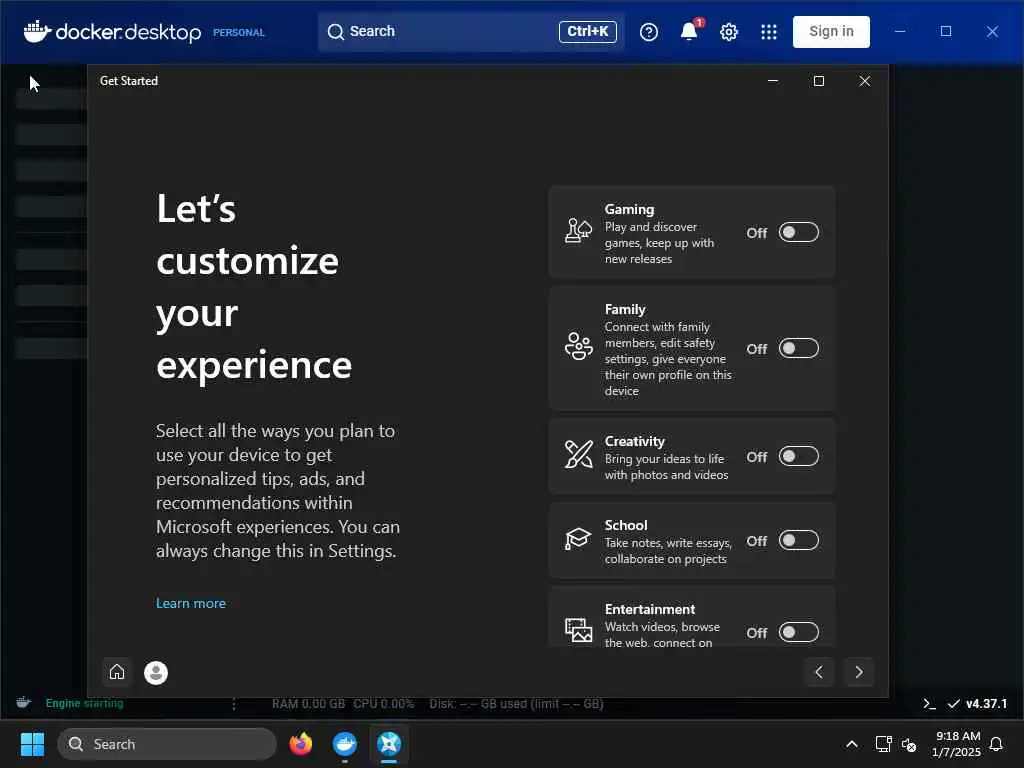Click the Creativity brush and pencil icon

pyautogui.click(x=578, y=455)
